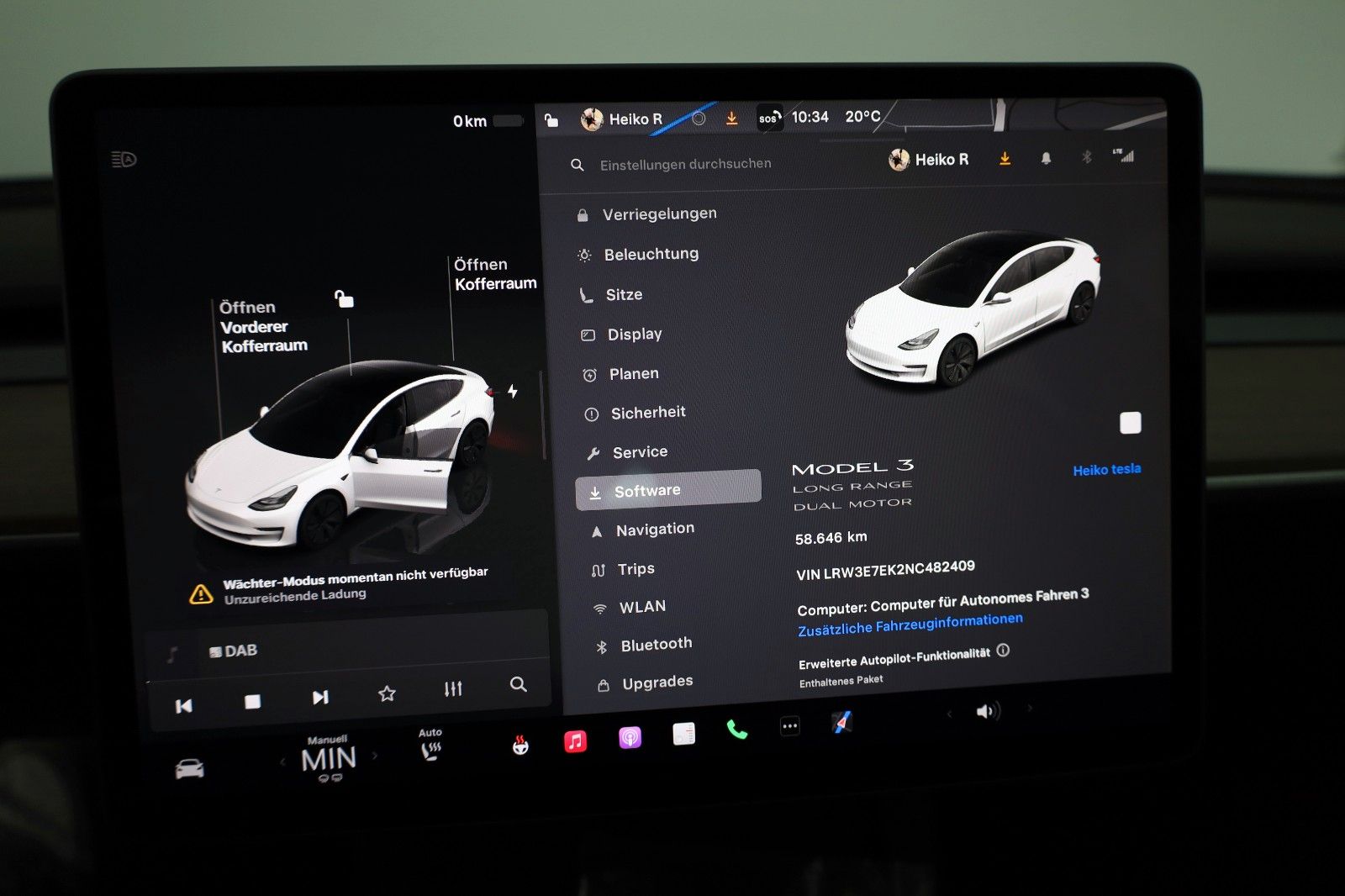Decrease temperature with left arrow beside MIN
The height and width of the screenshot is (896, 1345).
[x=282, y=762]
